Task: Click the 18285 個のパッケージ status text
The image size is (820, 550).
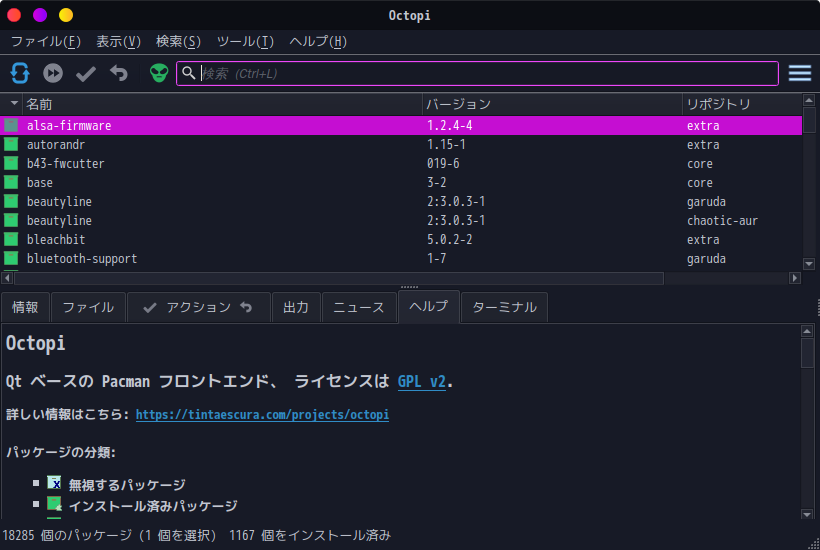Action: click(67, 535)
